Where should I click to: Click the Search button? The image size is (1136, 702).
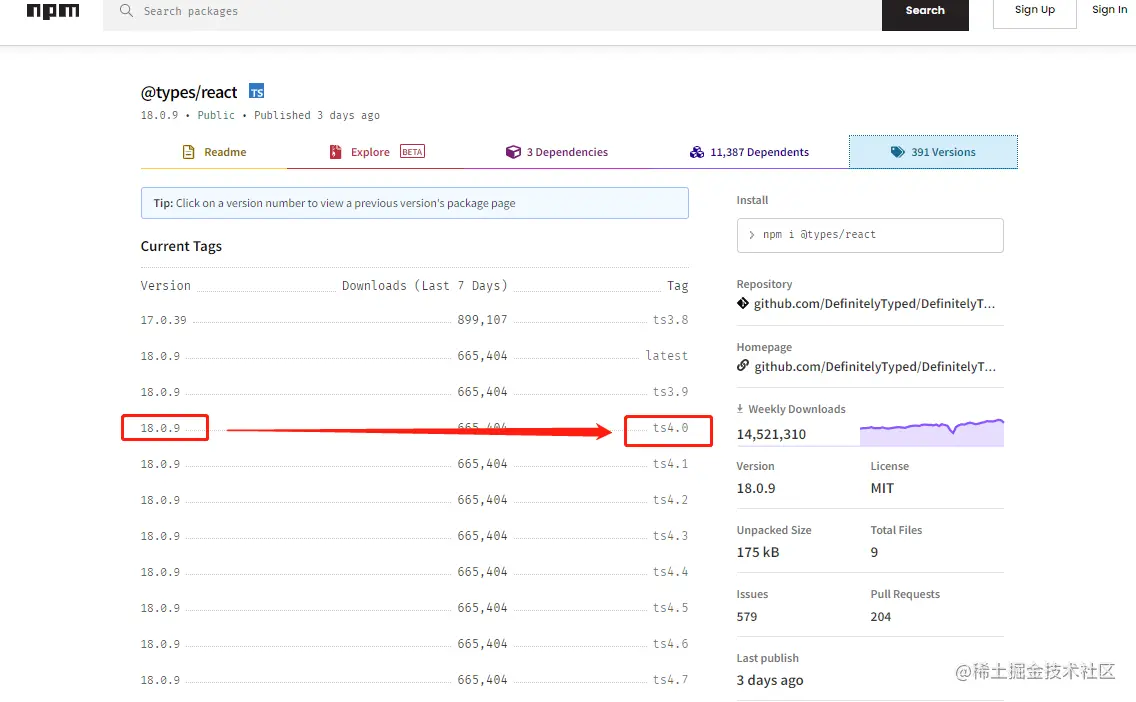tap(925, 12)
